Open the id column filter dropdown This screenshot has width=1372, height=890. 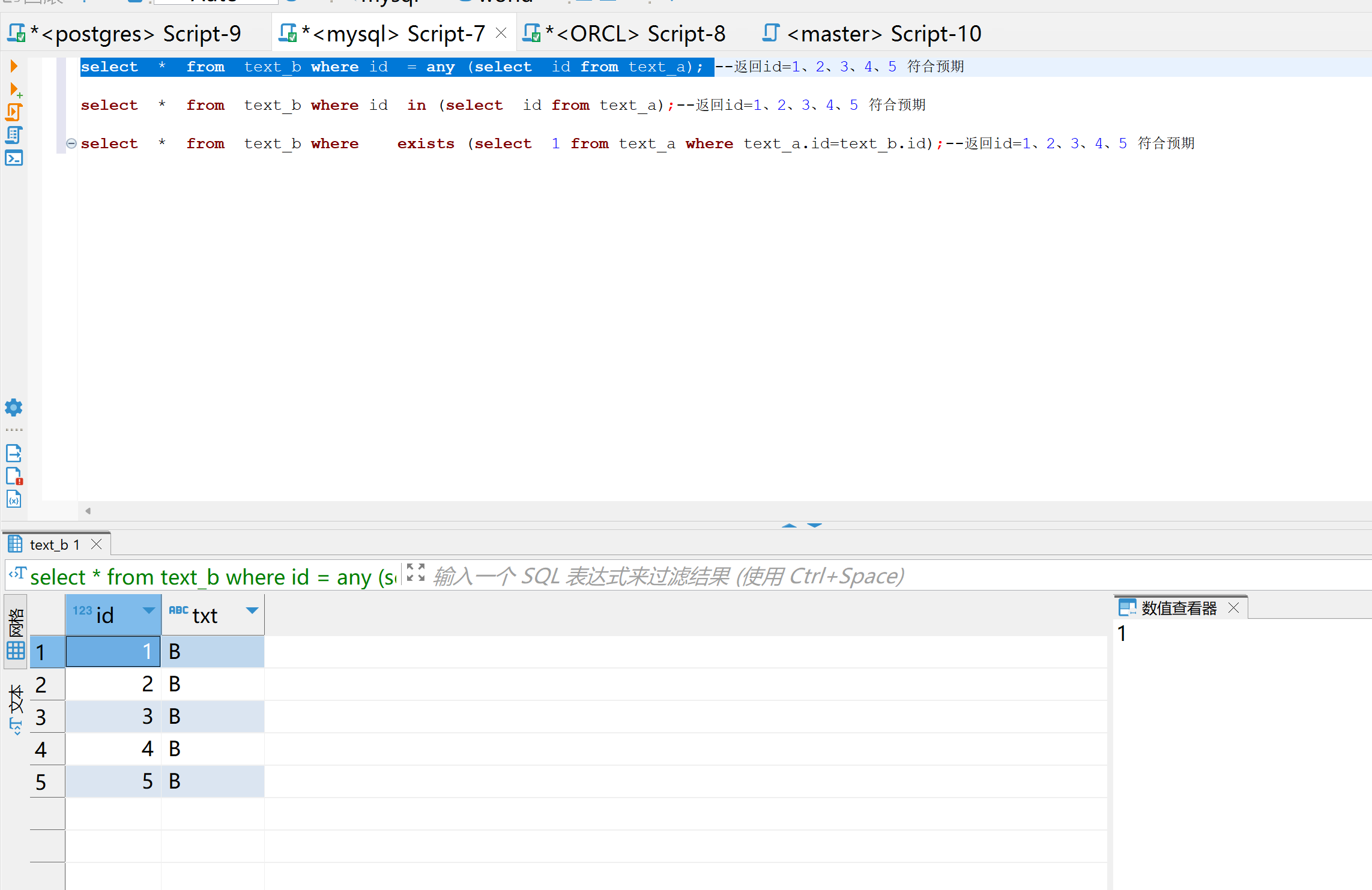tap(148, 610)
